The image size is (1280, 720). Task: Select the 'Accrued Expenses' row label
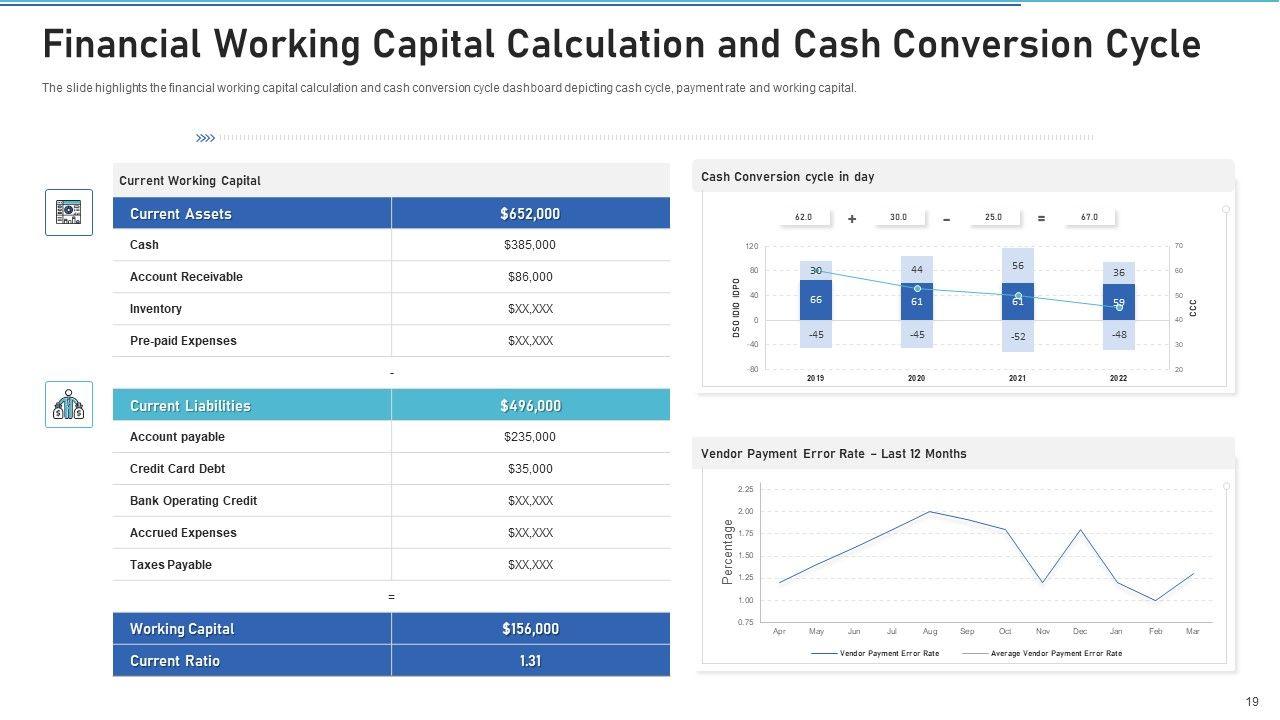[x=183, y=533]
